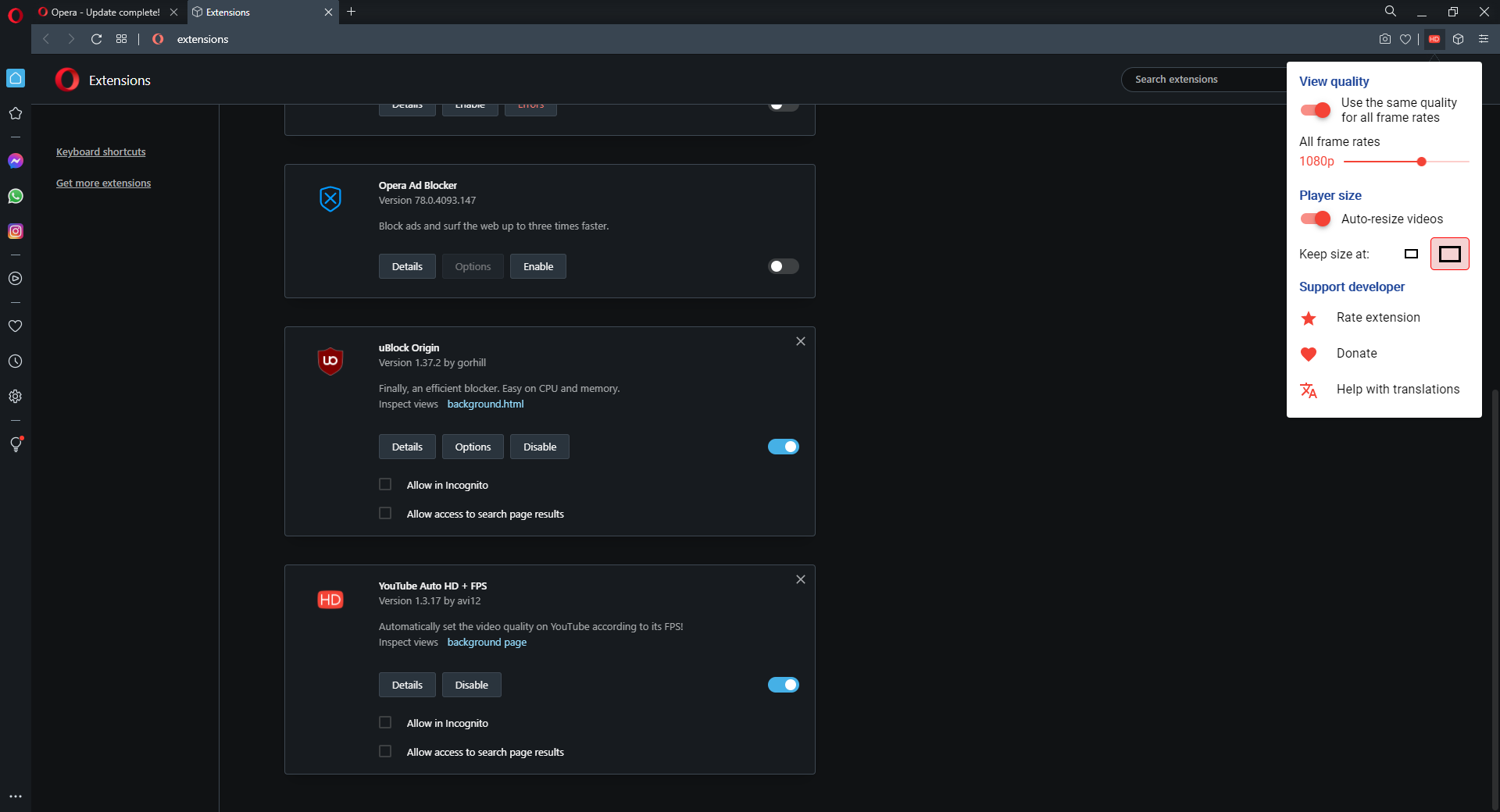
Task: Check YouTube Auto HD search page access
Action: (x=385, y=751)
